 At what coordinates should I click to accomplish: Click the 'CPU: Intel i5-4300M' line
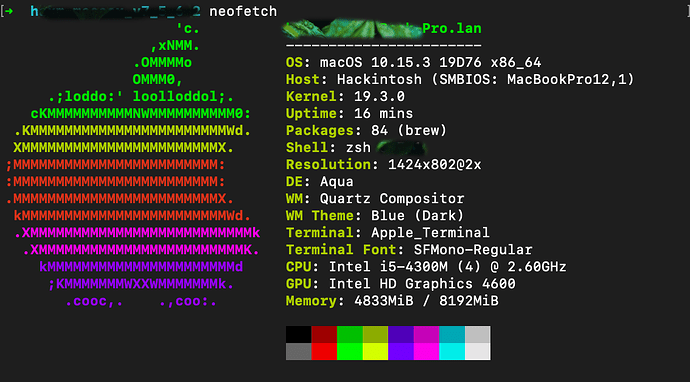coord(426,267)
